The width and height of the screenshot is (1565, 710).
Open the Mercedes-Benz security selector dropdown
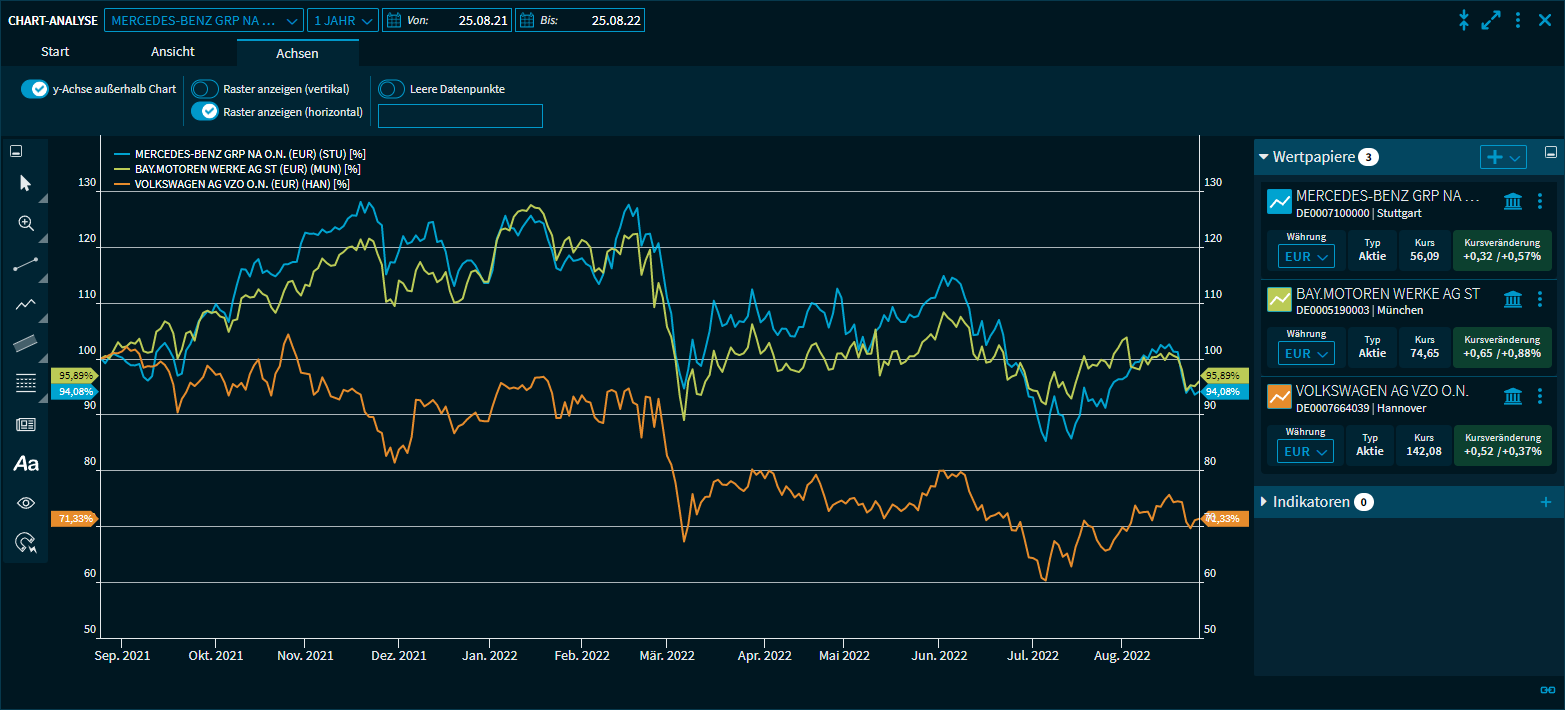pyautogui.click(x=204, y=20)
